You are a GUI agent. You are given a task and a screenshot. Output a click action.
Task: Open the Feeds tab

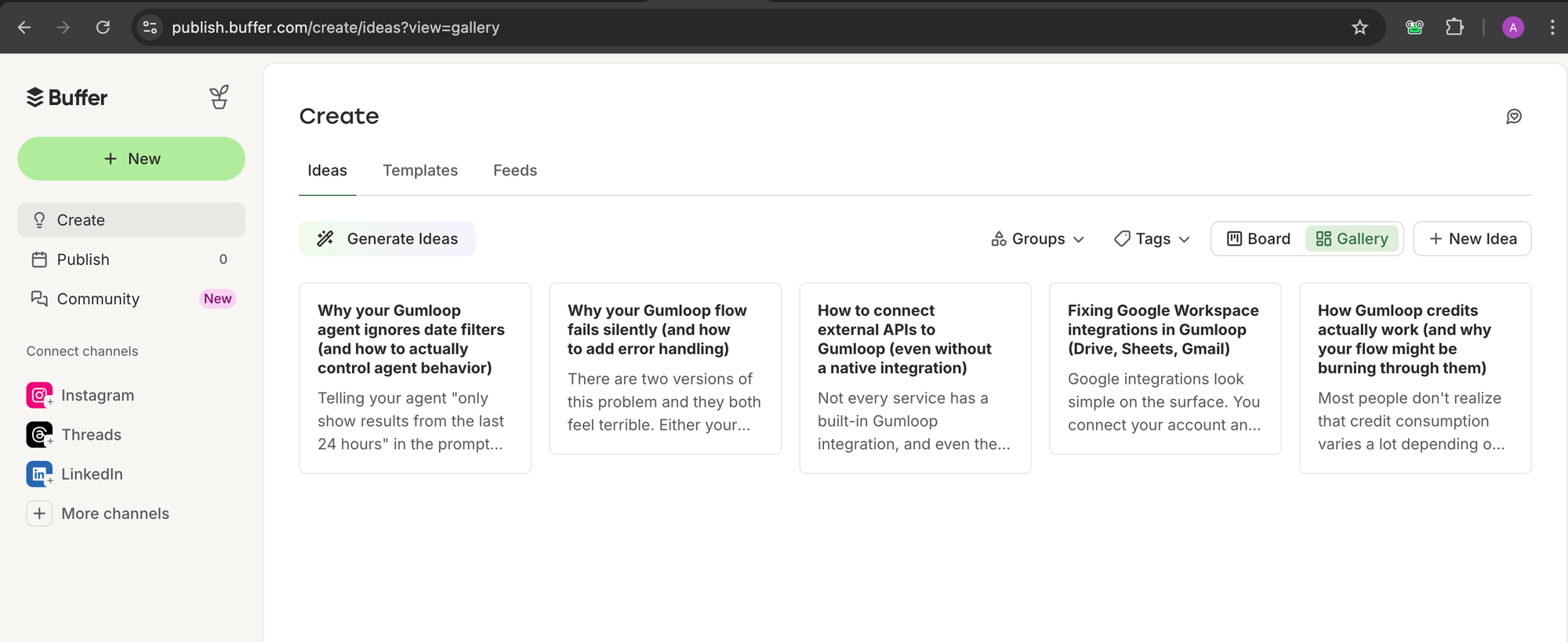[x=515, y=170]
